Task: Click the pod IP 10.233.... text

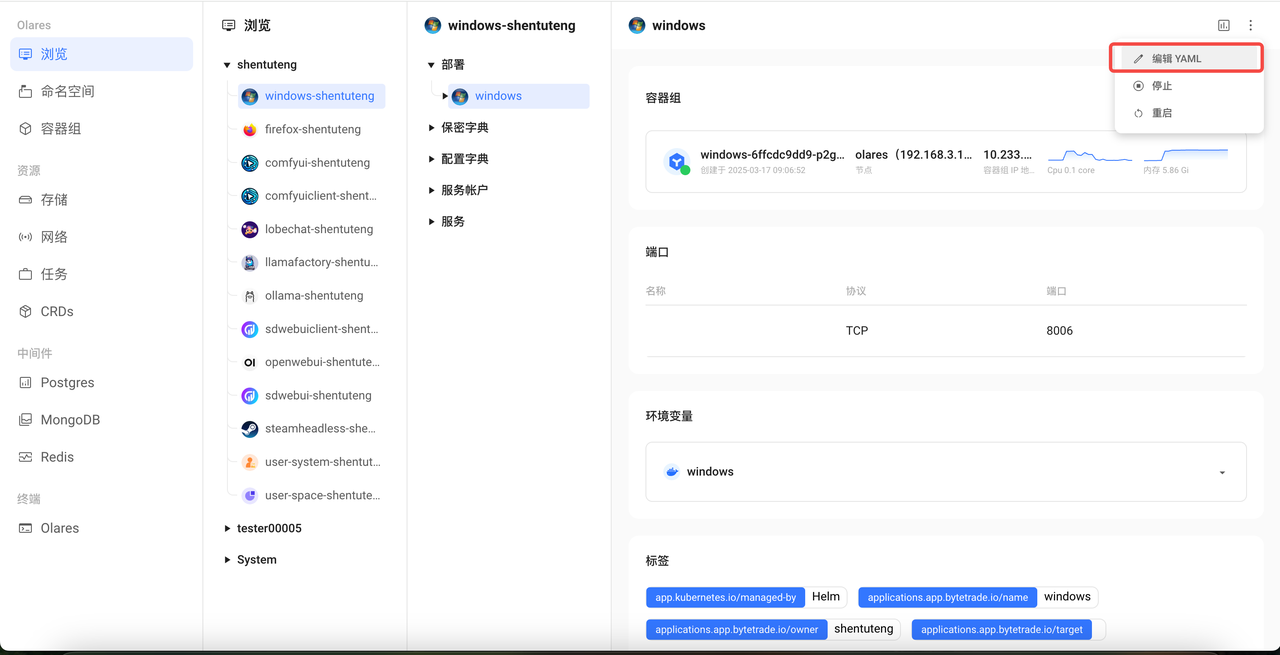Action: click(x=1008, y=155)
